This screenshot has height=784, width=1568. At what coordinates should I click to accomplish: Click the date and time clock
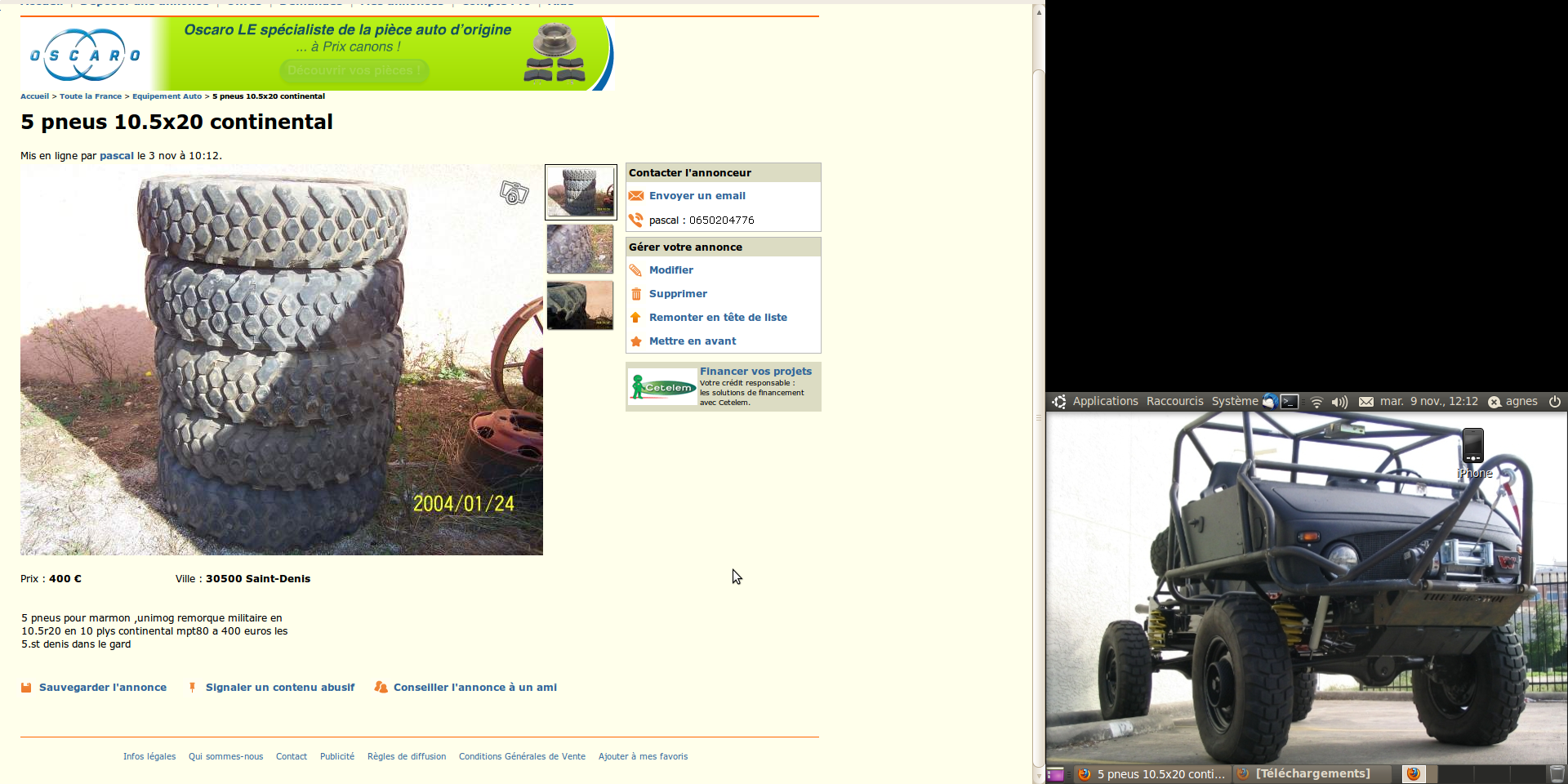pyautogui.click(x=1428, y=401)
